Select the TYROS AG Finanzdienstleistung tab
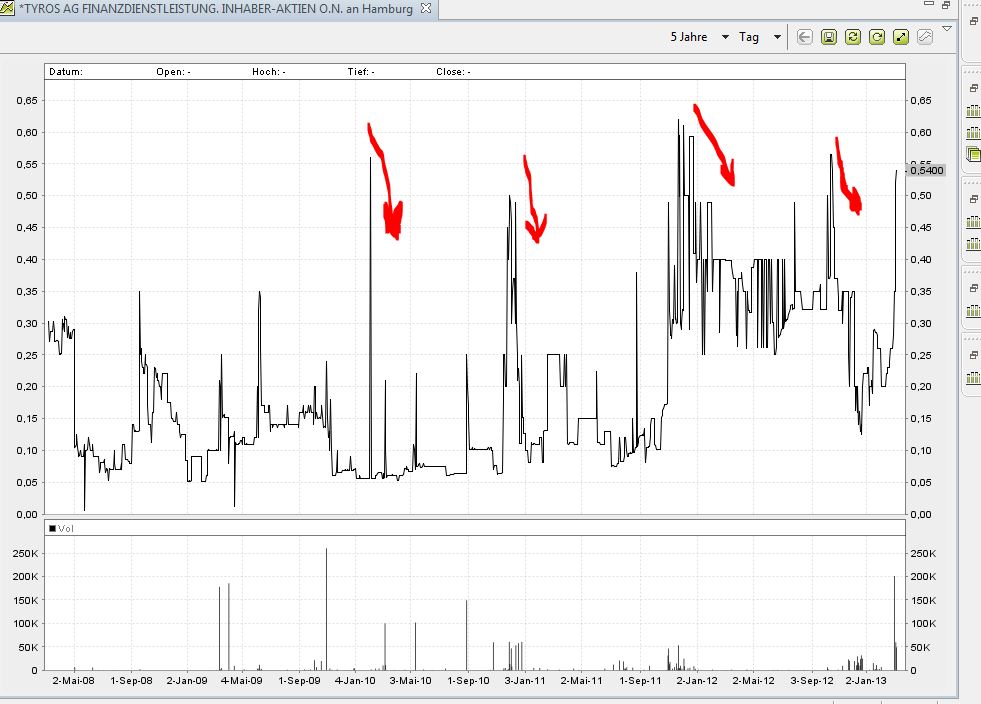This screenshot has height=704, width=981. (x=215, y=8)
